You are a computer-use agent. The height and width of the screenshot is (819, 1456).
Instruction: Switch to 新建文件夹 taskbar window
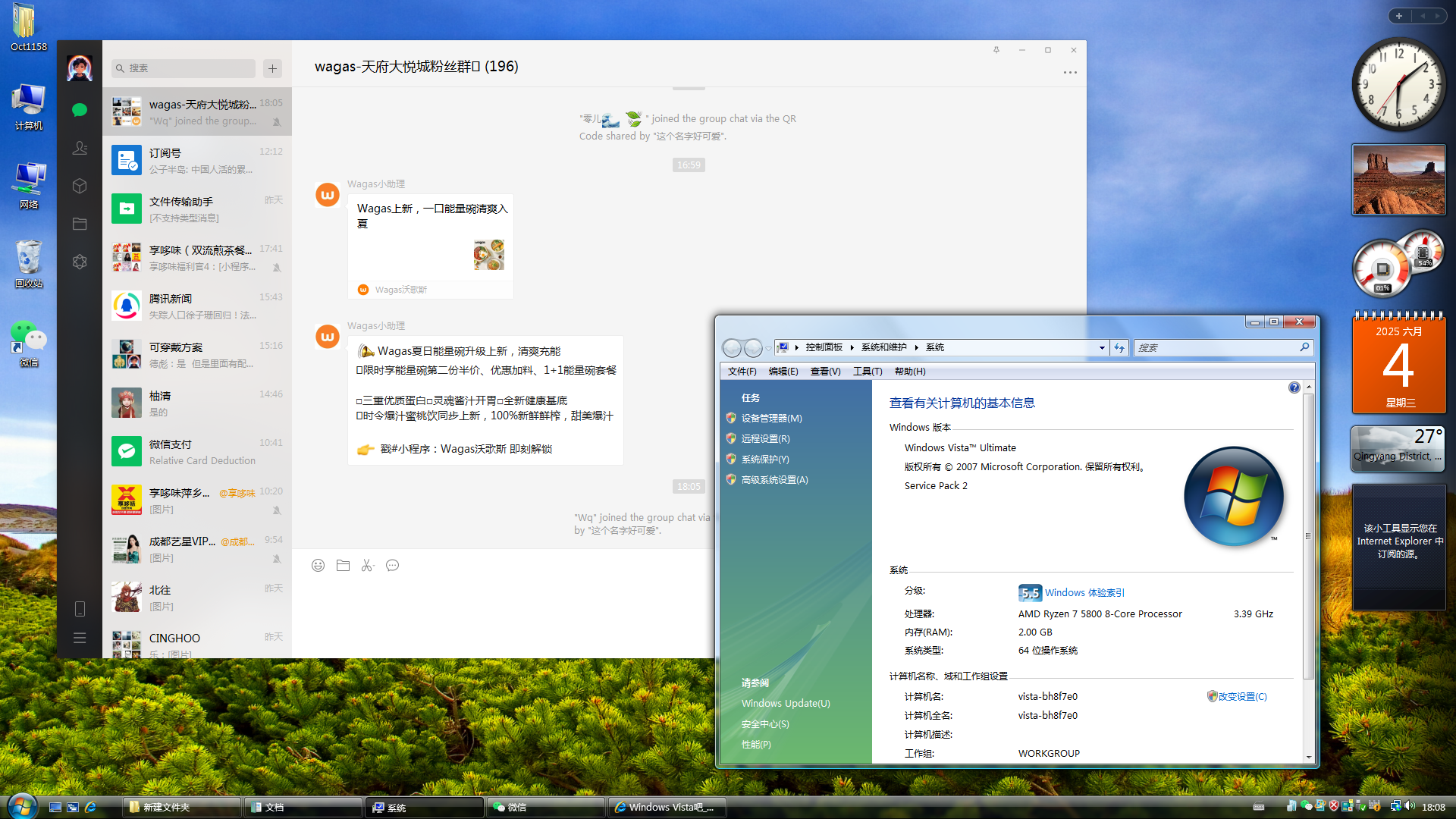(x=182, y=807)
